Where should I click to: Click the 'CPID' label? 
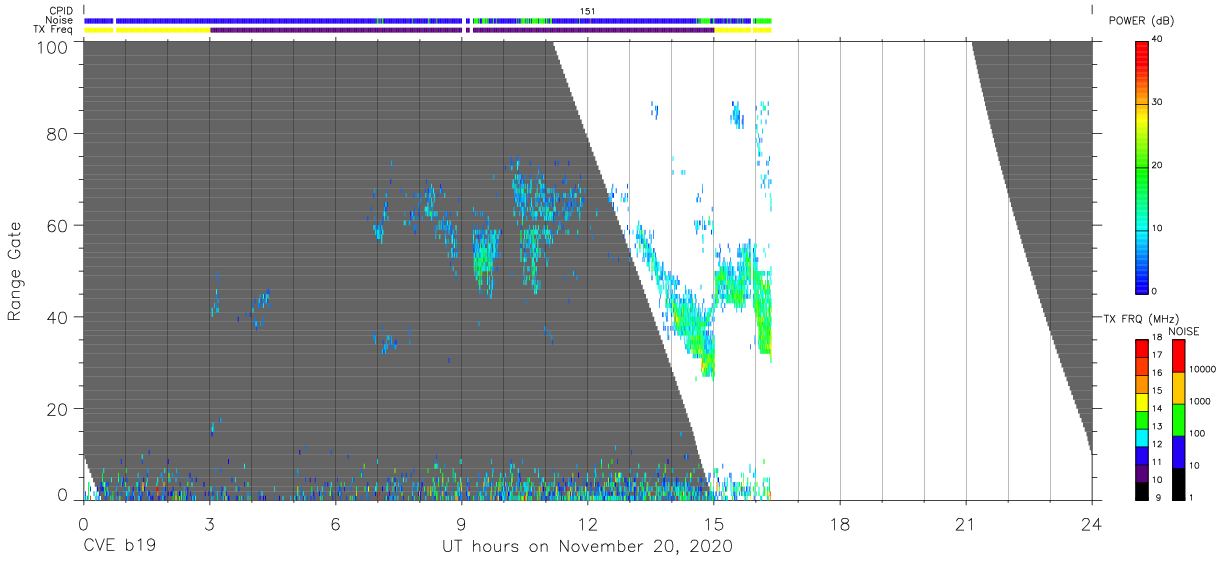click(60, 11)
